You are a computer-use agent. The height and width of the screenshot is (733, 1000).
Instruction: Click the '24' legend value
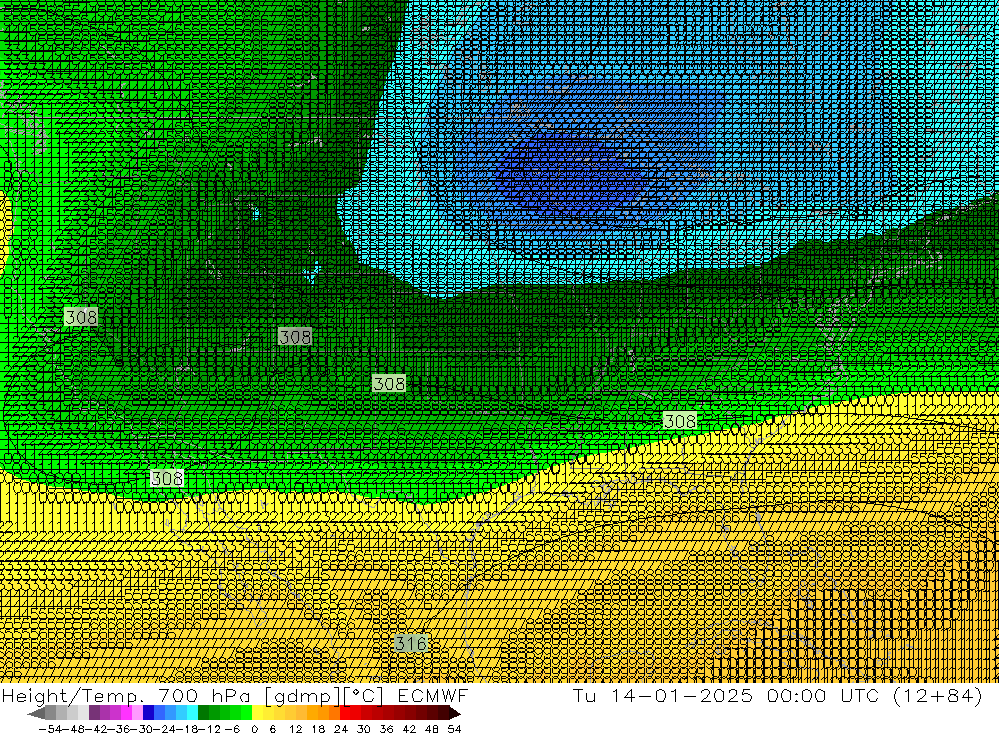pos(341,729)
